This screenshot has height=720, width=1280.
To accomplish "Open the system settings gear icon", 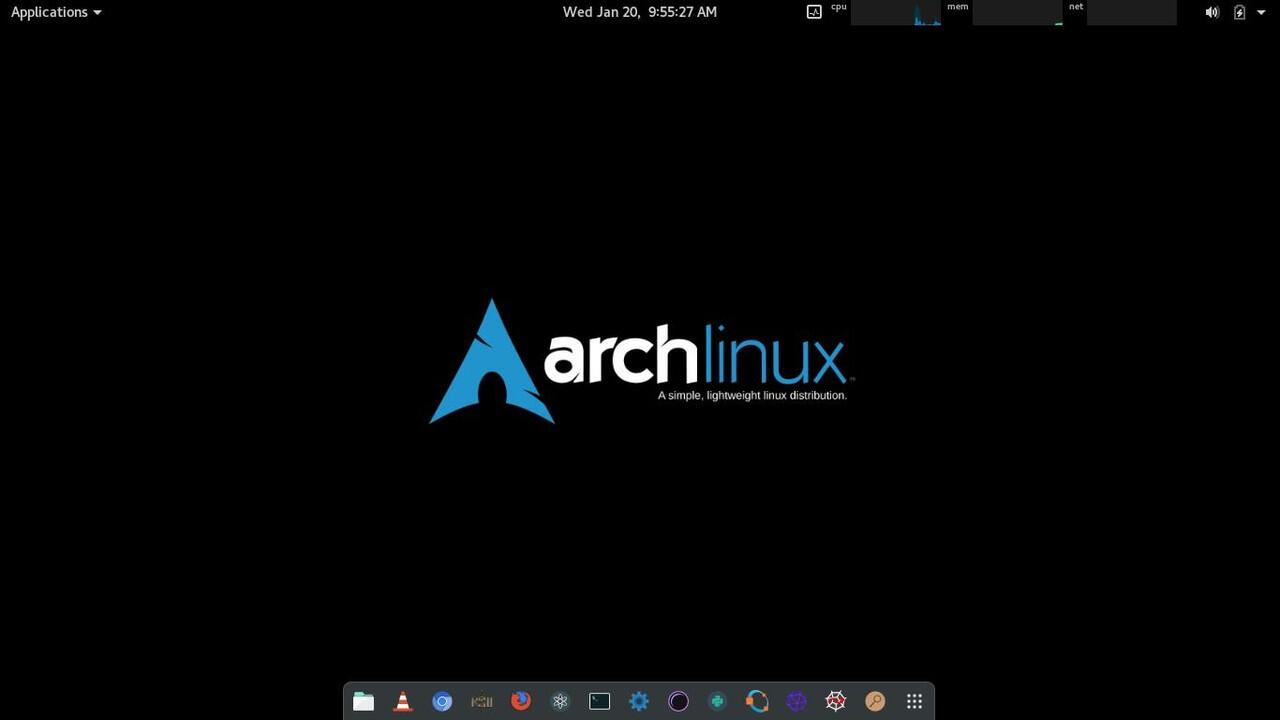I will tap(639, 701).
